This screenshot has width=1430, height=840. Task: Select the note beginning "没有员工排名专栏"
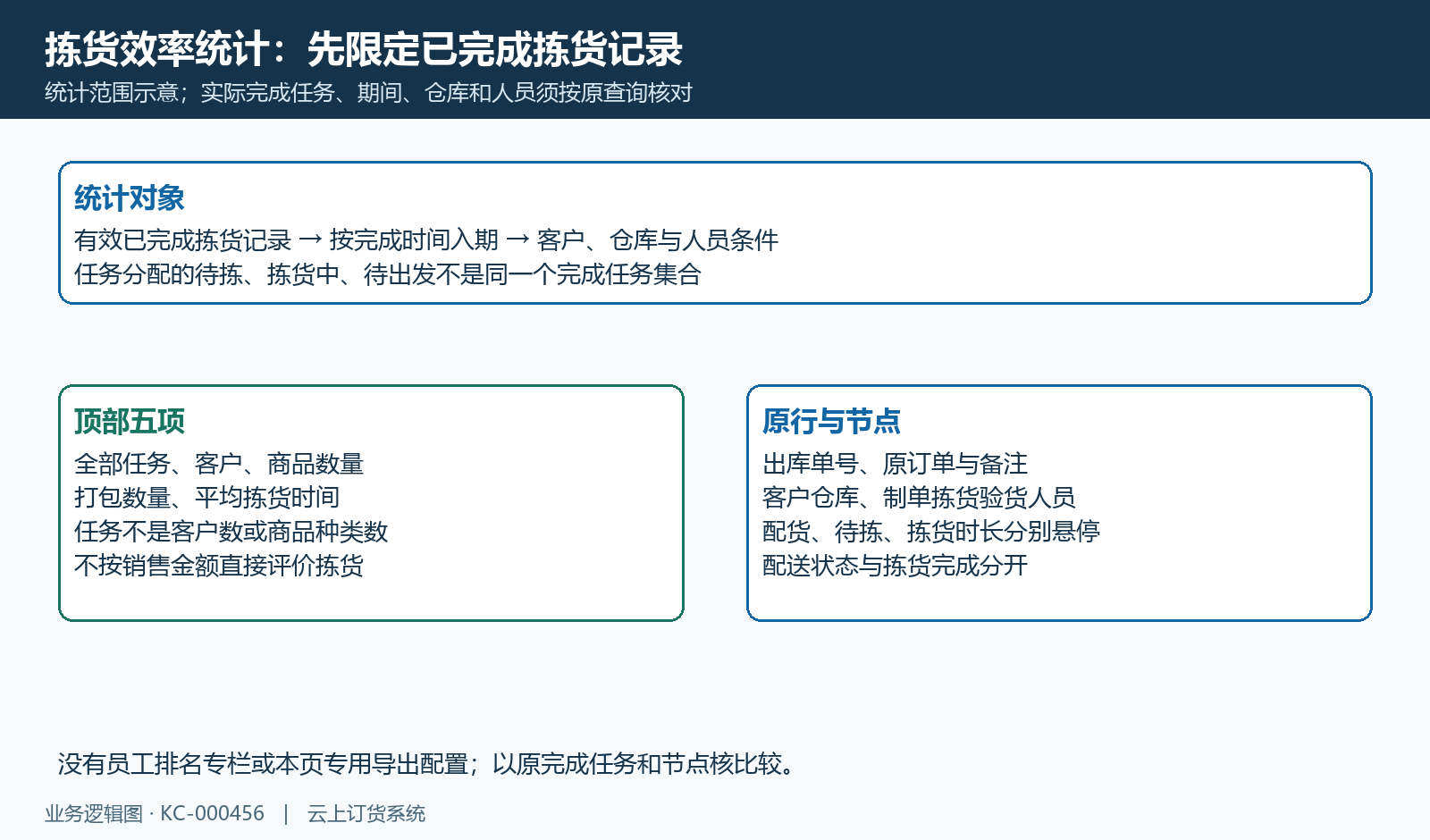point(428,764)
